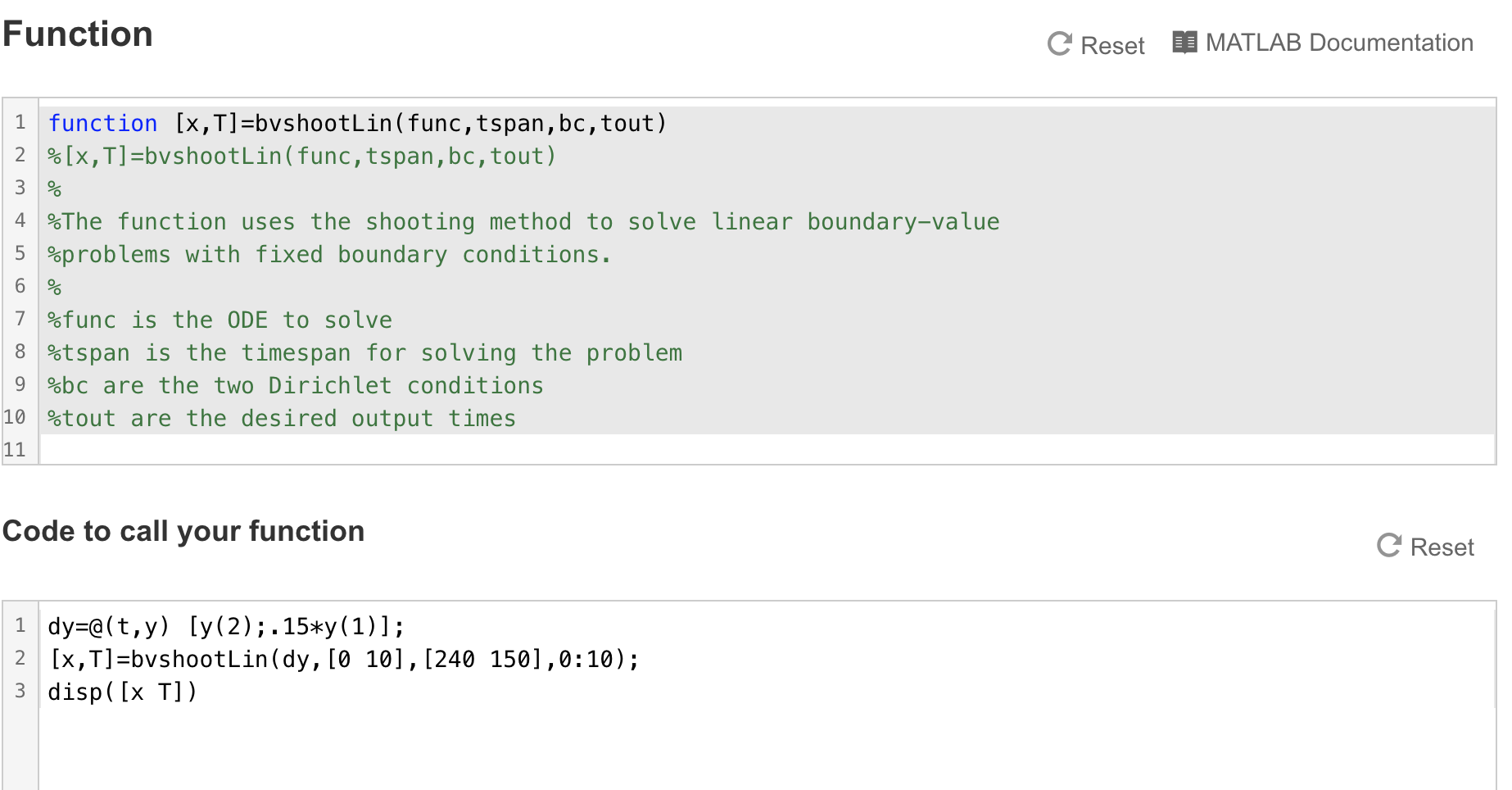Click line number 5 in the function editor
Screen dimensions: 1512x790
(19, 254)
